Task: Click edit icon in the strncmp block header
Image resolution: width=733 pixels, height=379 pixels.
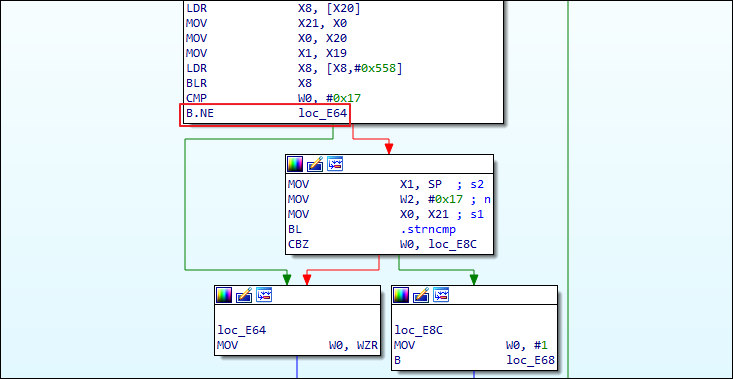Action: [315, 164]
